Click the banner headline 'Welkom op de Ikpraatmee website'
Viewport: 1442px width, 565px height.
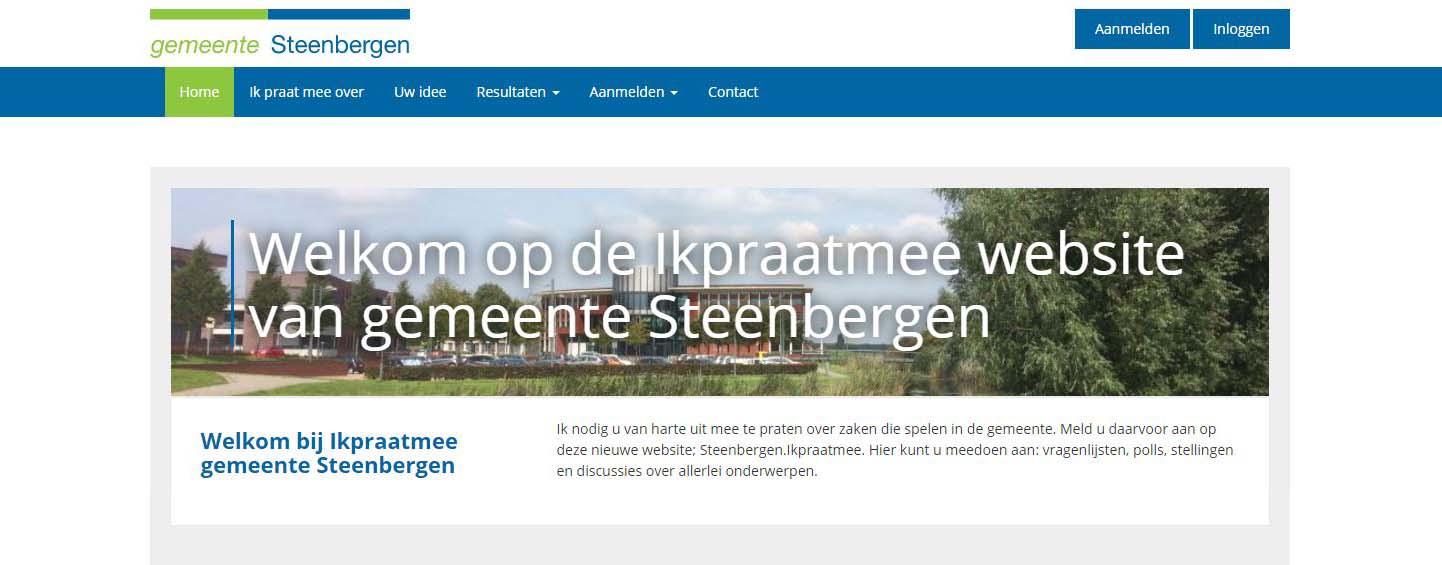coord(715,254)
